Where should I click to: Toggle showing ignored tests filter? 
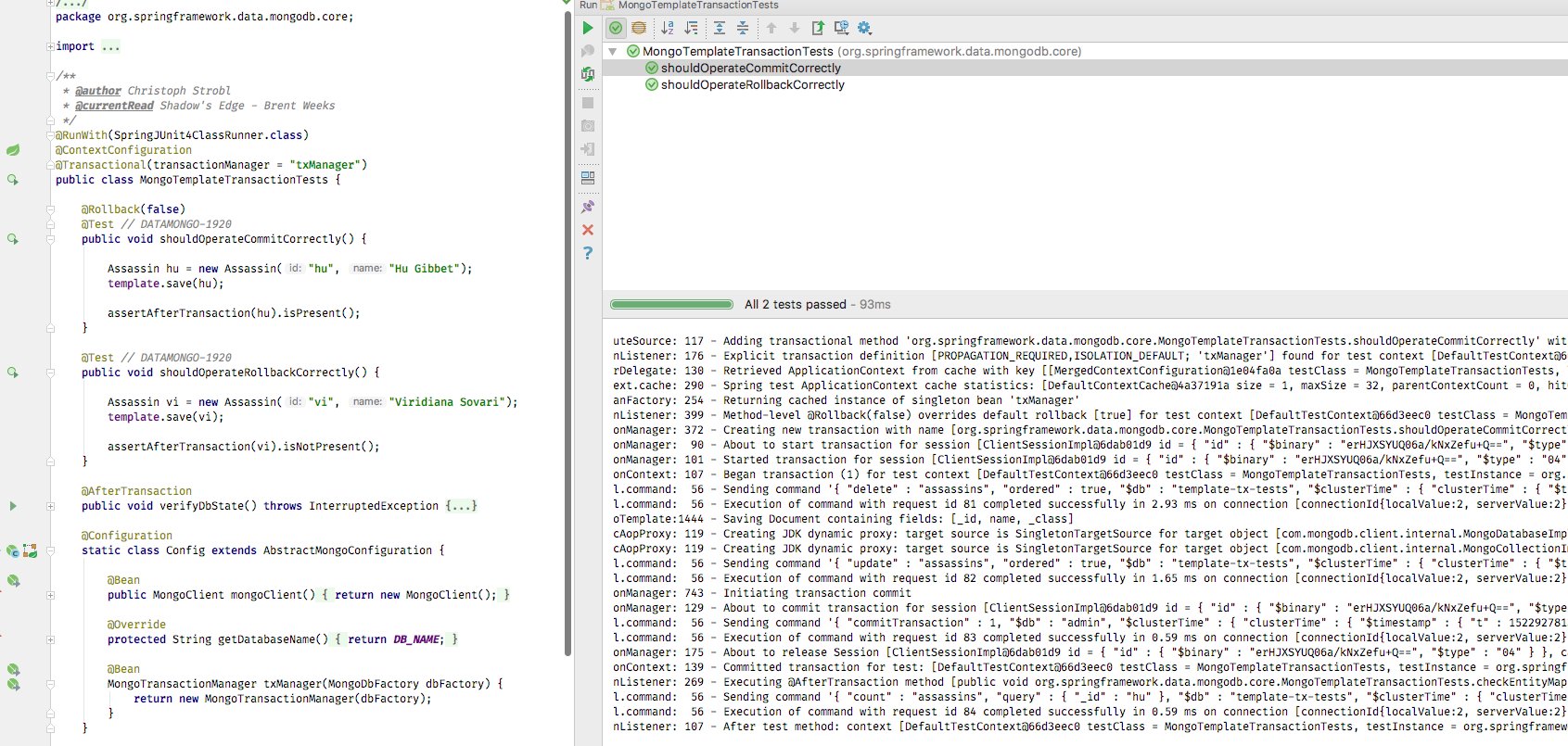pyautogui.click(x=639, y=28)
